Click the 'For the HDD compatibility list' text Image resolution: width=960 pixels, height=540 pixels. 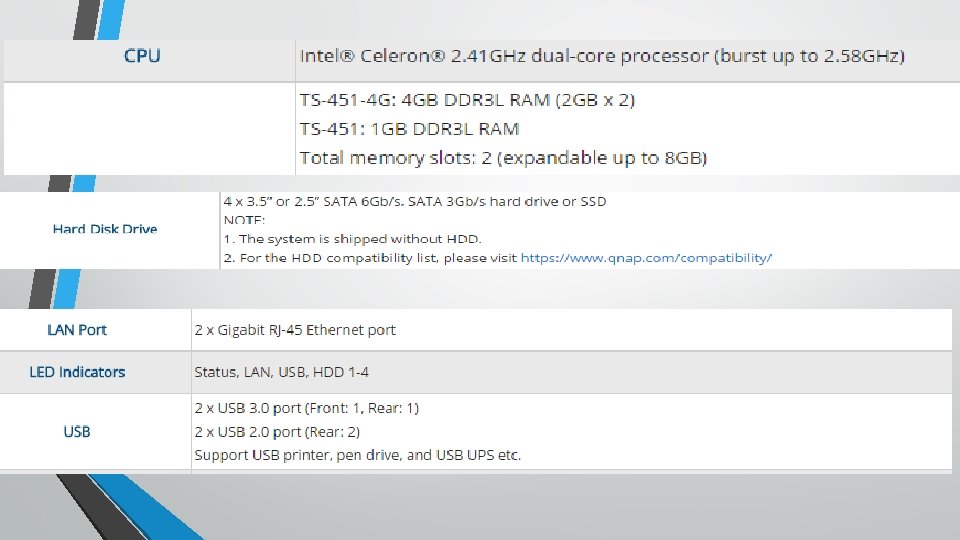(x=371, y=258)
